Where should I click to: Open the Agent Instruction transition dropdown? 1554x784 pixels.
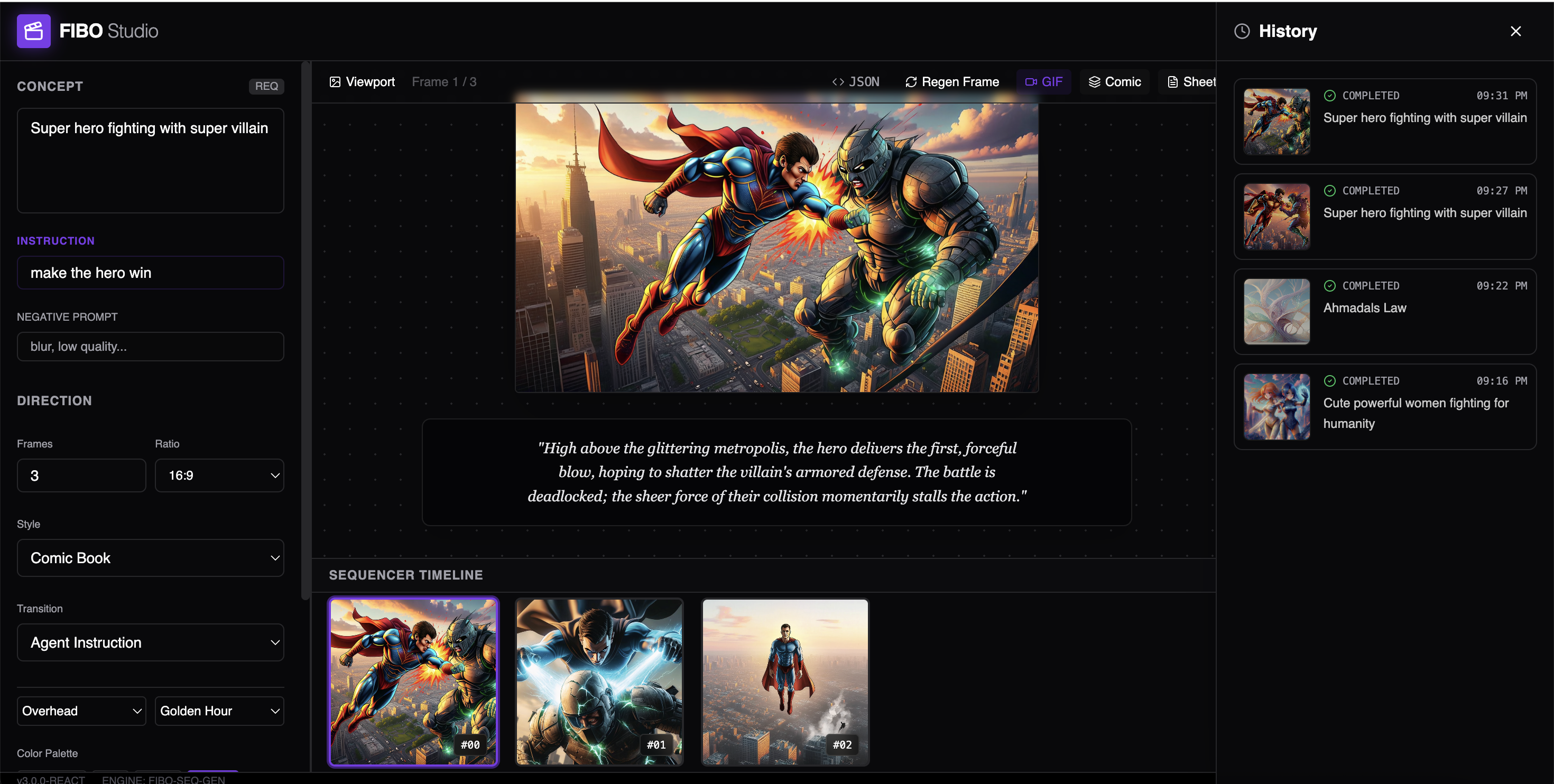point(150,642)
